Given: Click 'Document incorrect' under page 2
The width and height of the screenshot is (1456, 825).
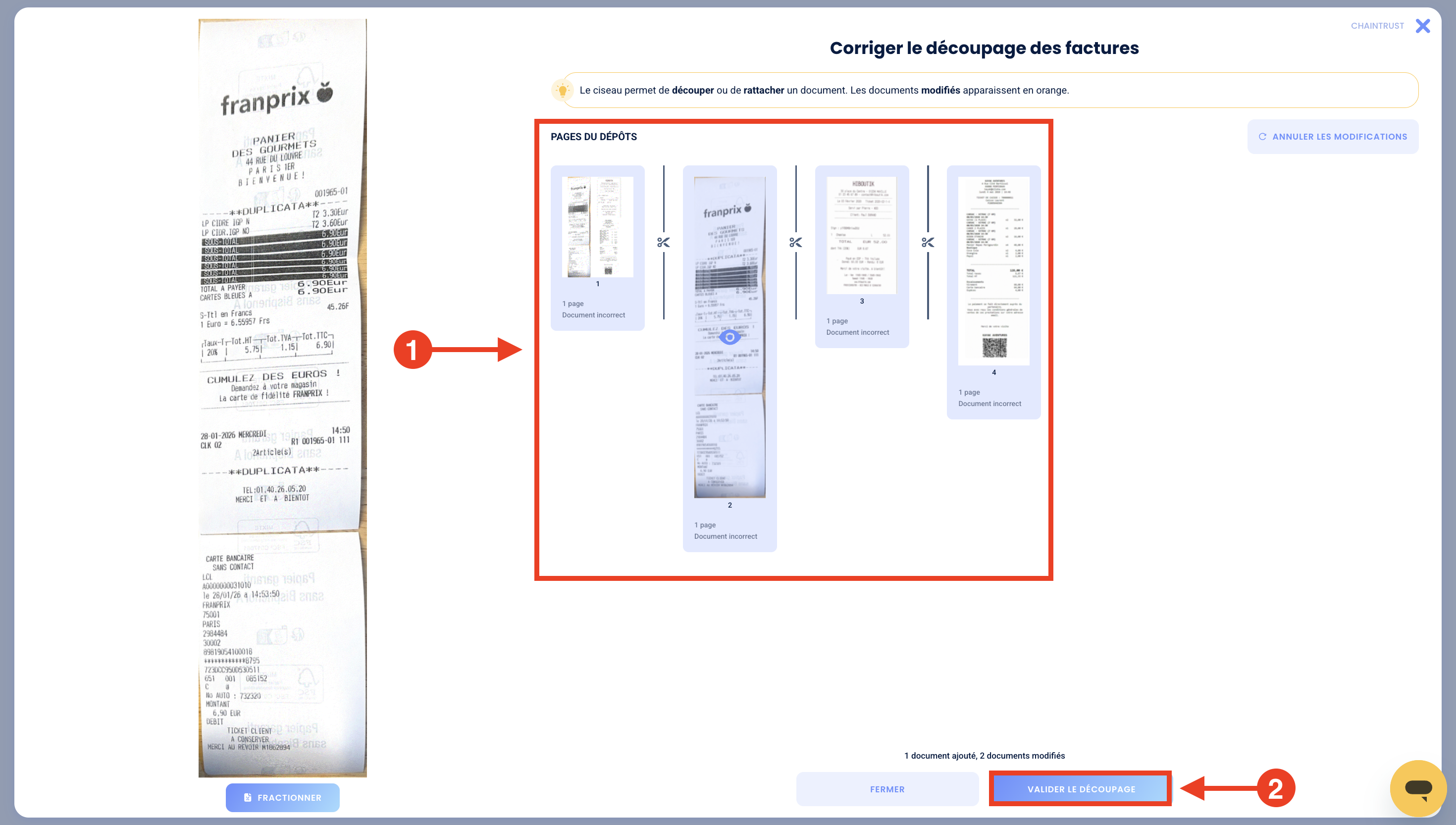Looking at the screenshot, I should coord(725,536).
